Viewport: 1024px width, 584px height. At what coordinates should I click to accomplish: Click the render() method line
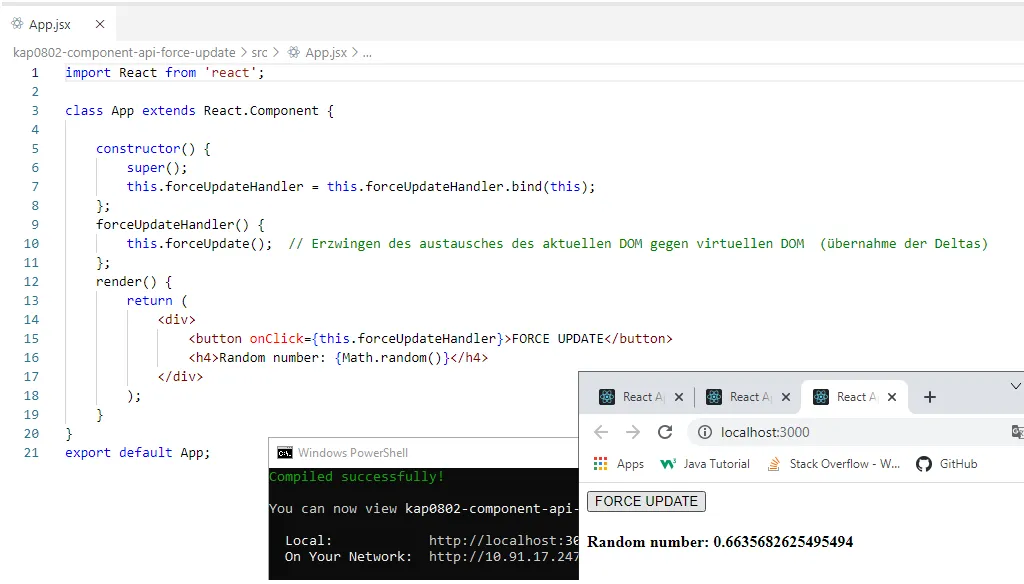tap(134, 282)
